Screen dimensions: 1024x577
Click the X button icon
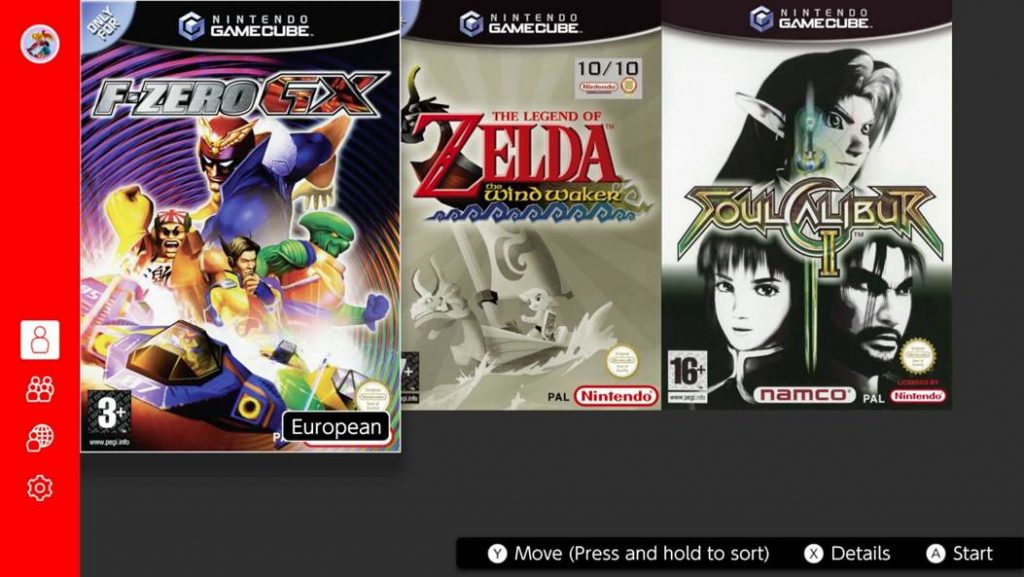point(814,554)
